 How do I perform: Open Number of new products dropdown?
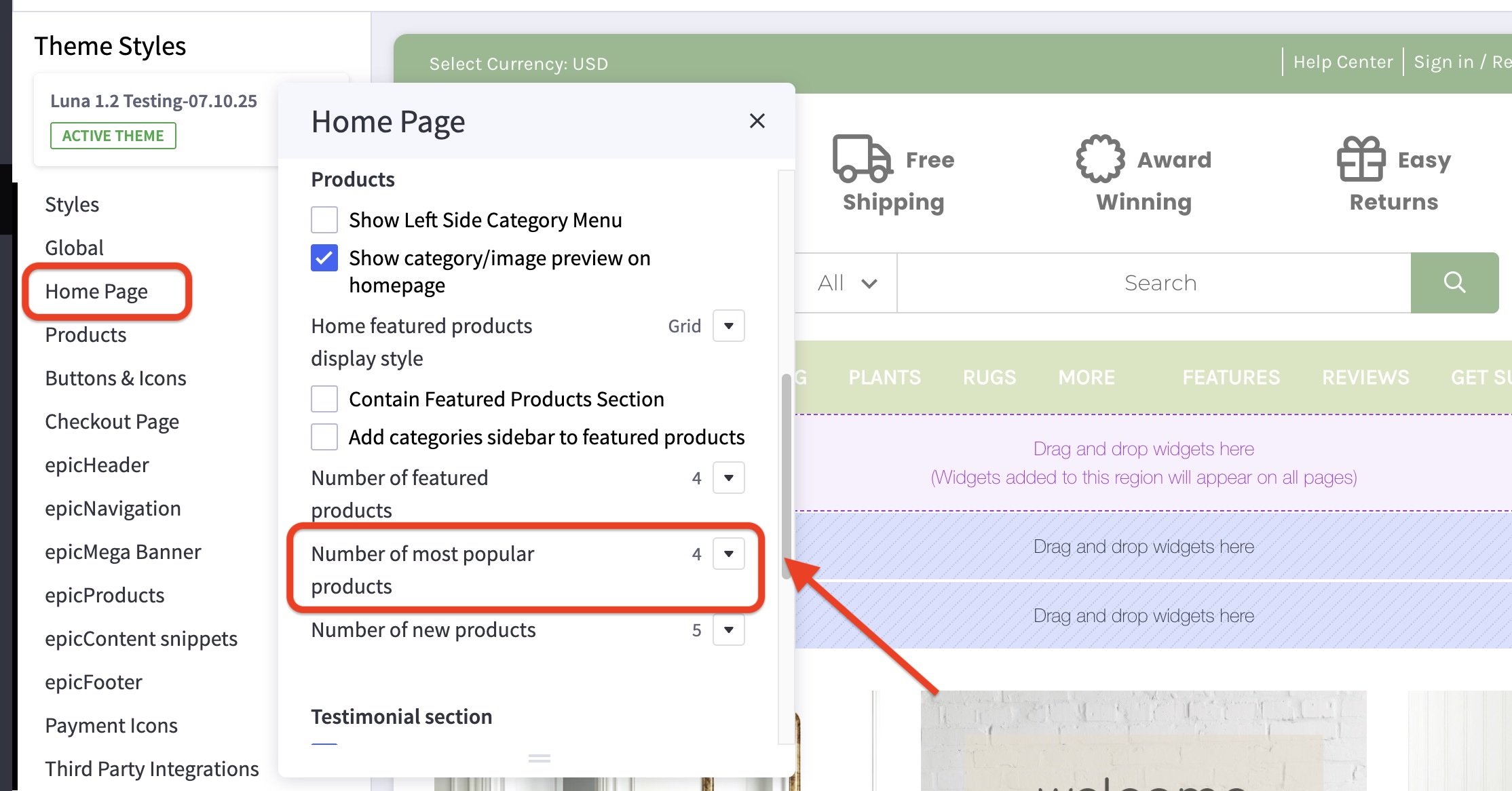coord(727,630)
